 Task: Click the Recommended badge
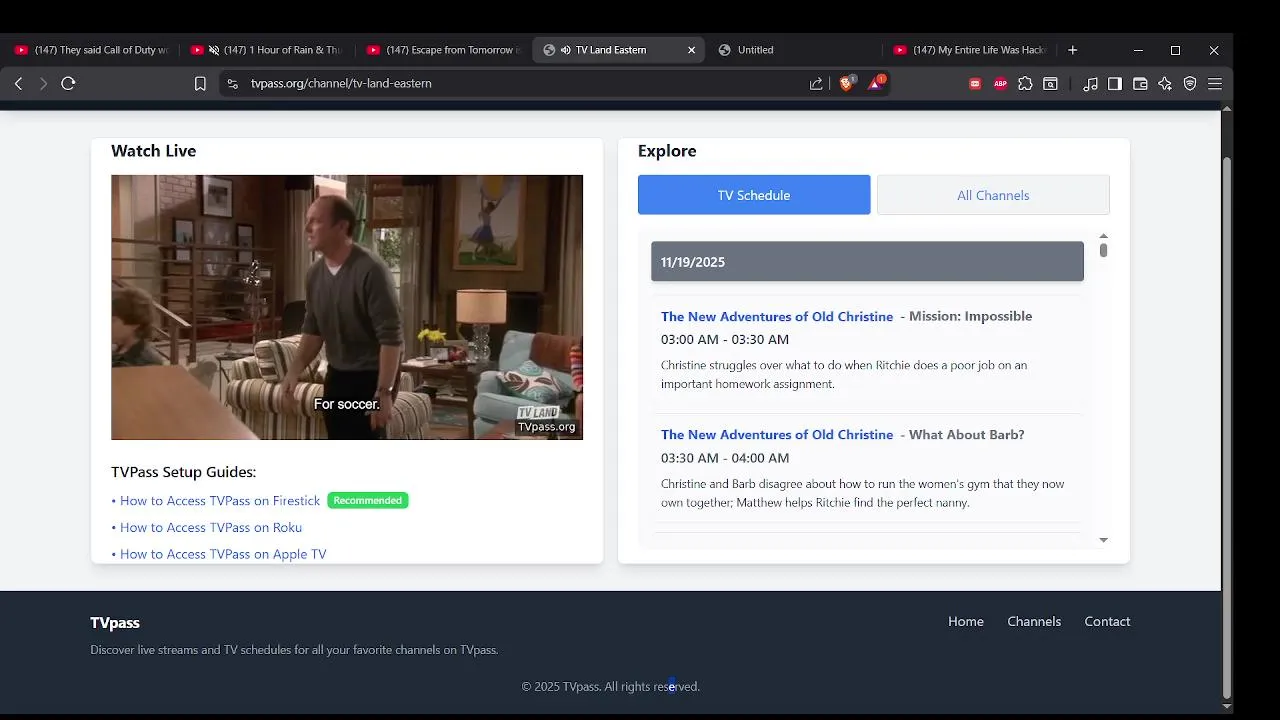[x=368, y=501]
